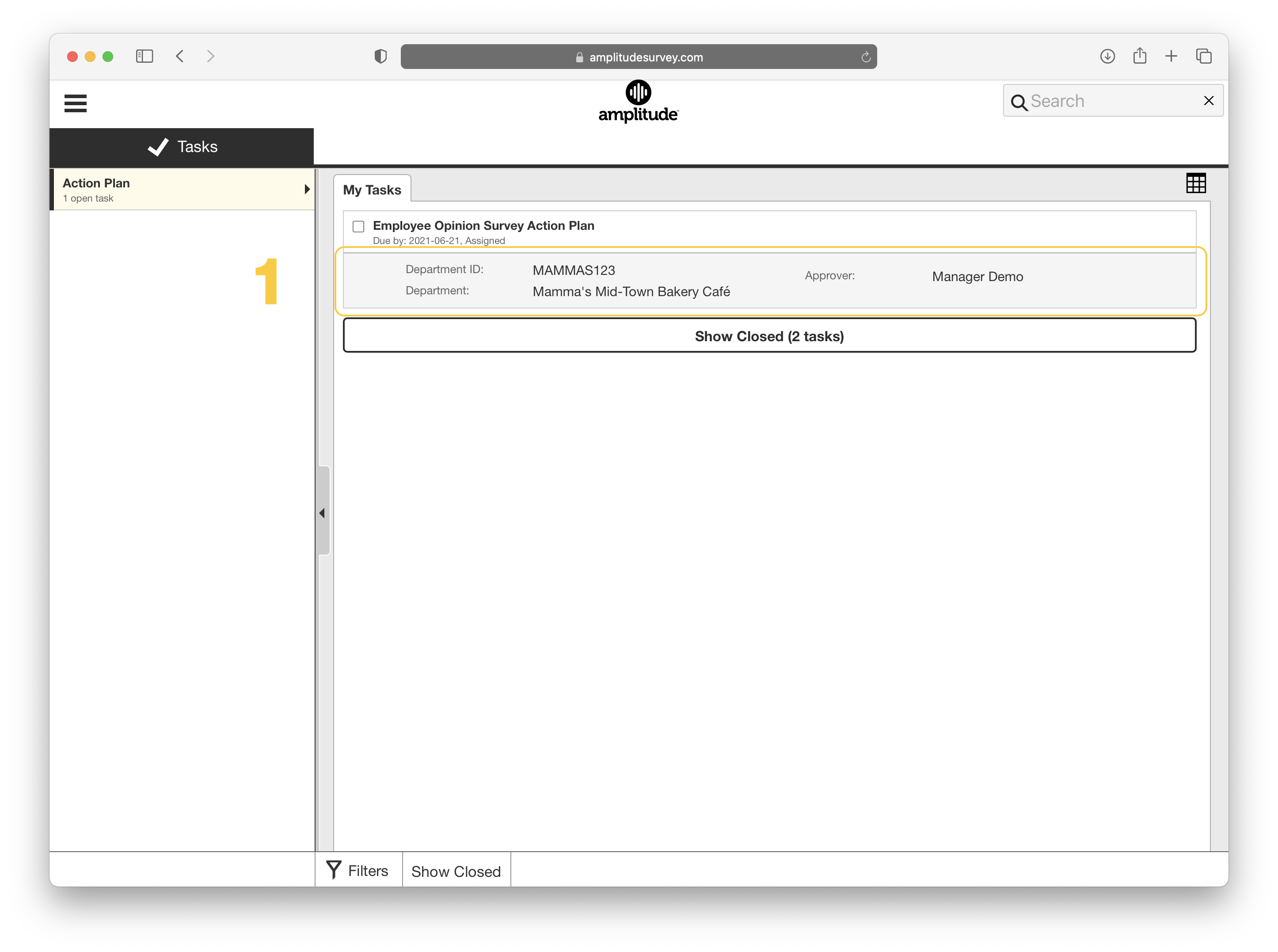The height and width of the screenshot is (952, 1278).
Task: Open the Tasks section header
Action: coord(182,147)
